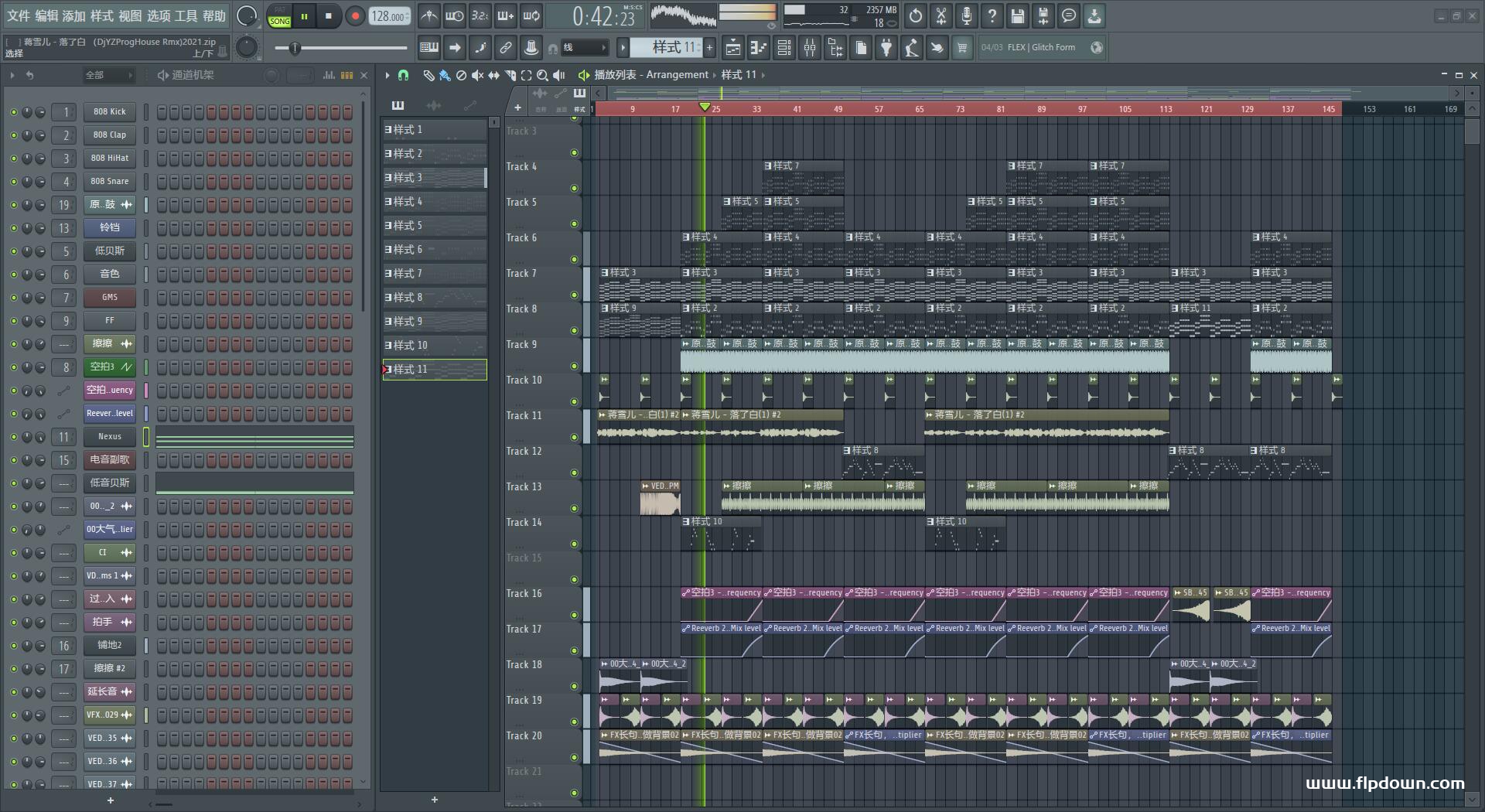
Task: Switch PAT/SONG mode toggle
Action: click(280, 16)
